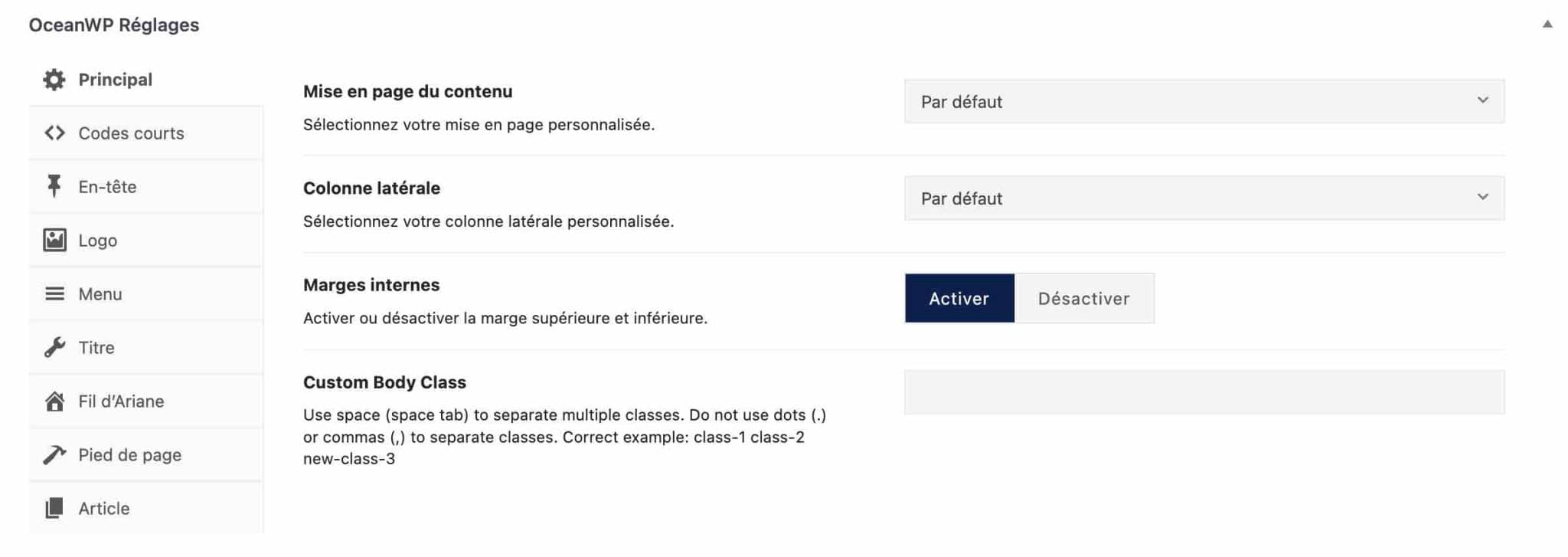Click the wrench icon beside Titre

53,346
